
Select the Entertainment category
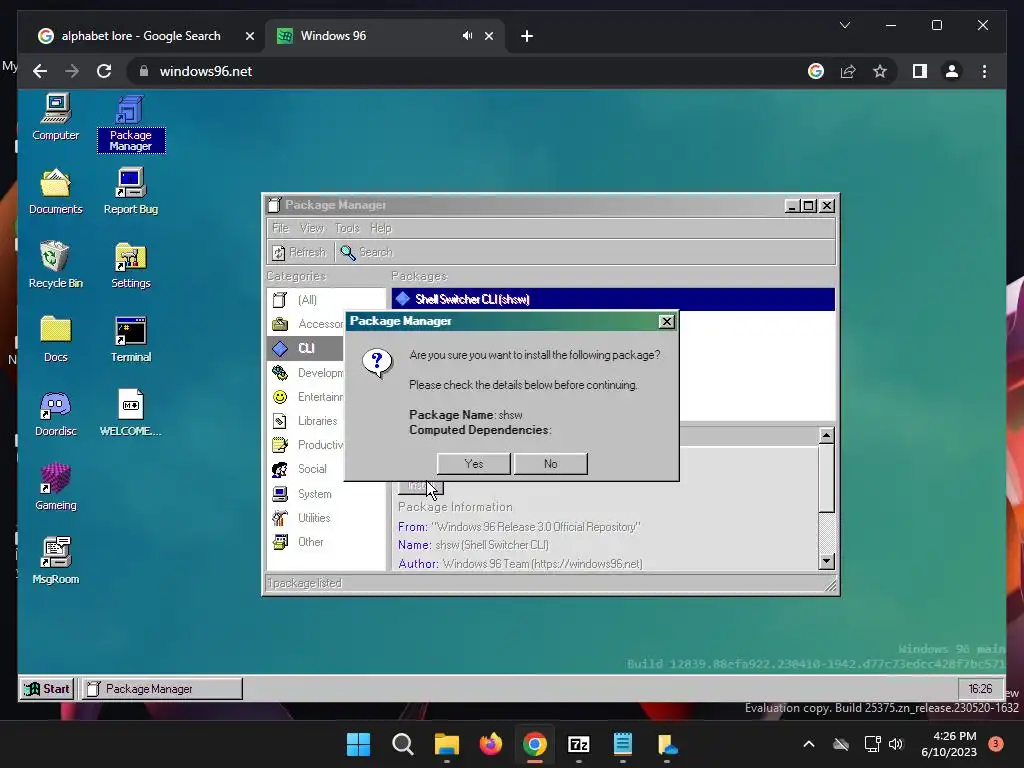[x=305, y=397]
